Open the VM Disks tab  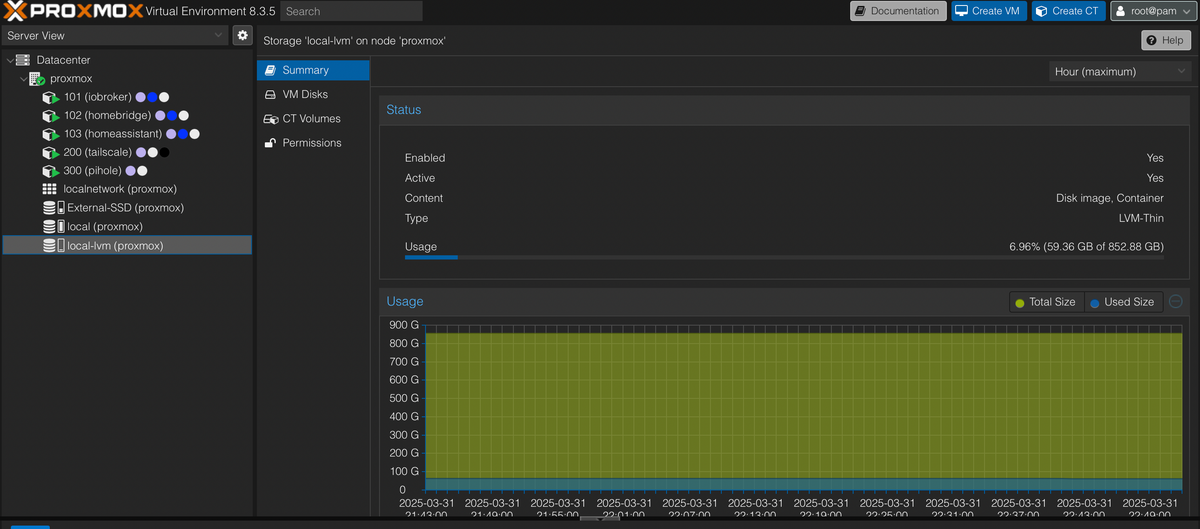click(313, 94)
